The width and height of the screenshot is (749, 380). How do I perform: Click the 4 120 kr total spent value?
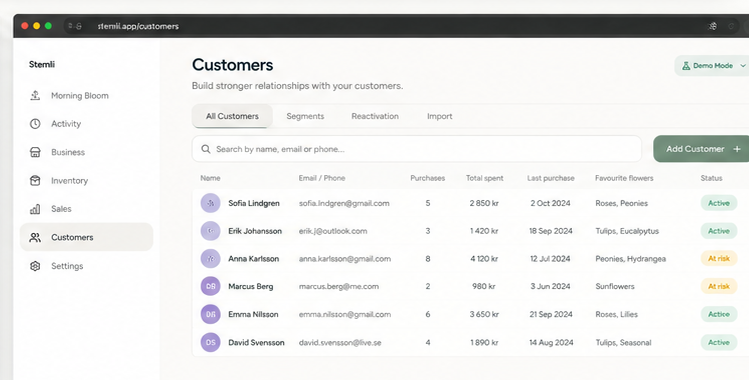click(484, 259)
